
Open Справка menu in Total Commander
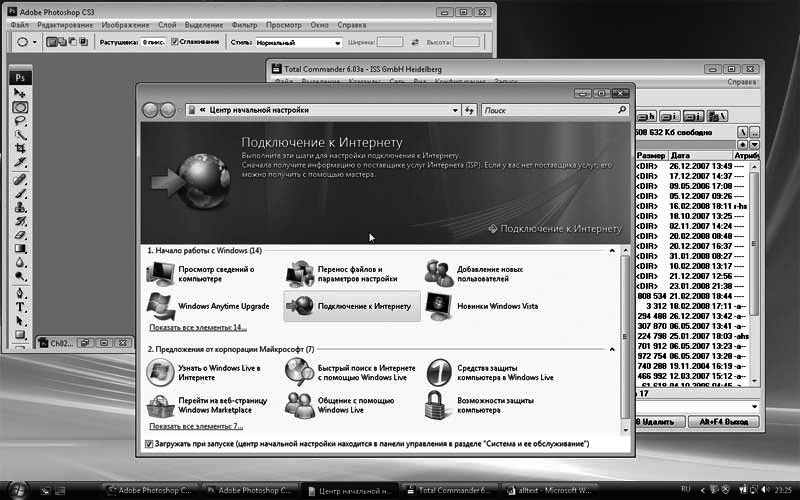tap(742, 82)
